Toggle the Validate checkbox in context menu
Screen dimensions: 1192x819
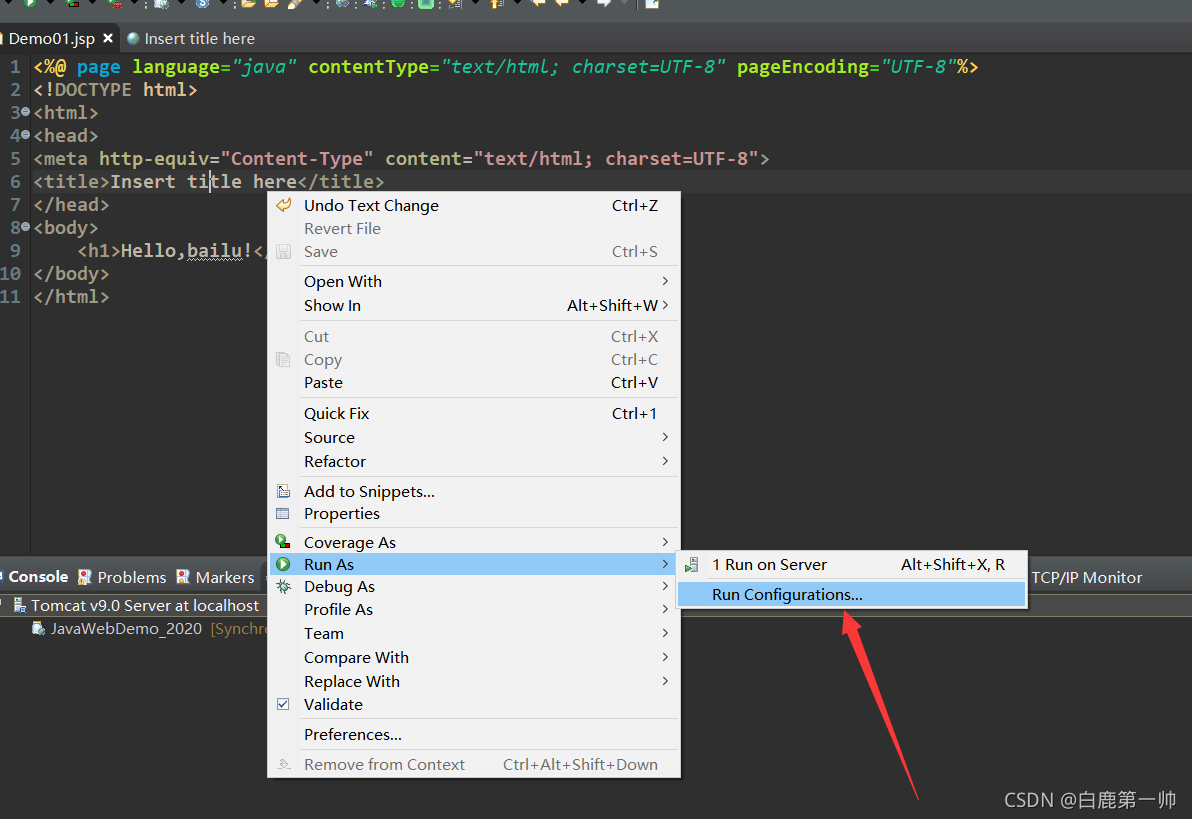[x=283, y=704]
